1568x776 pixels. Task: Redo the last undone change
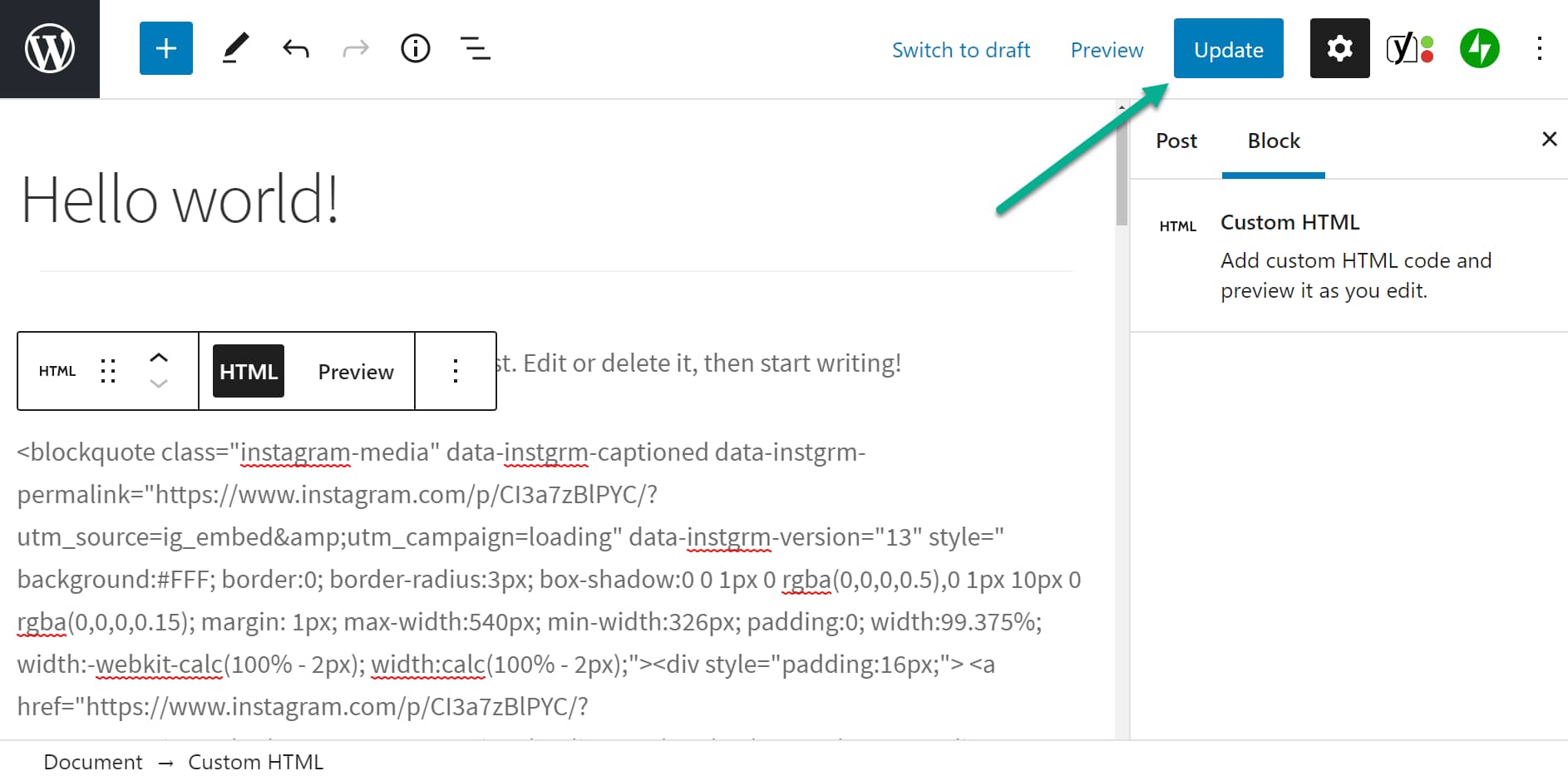point(356,49)
